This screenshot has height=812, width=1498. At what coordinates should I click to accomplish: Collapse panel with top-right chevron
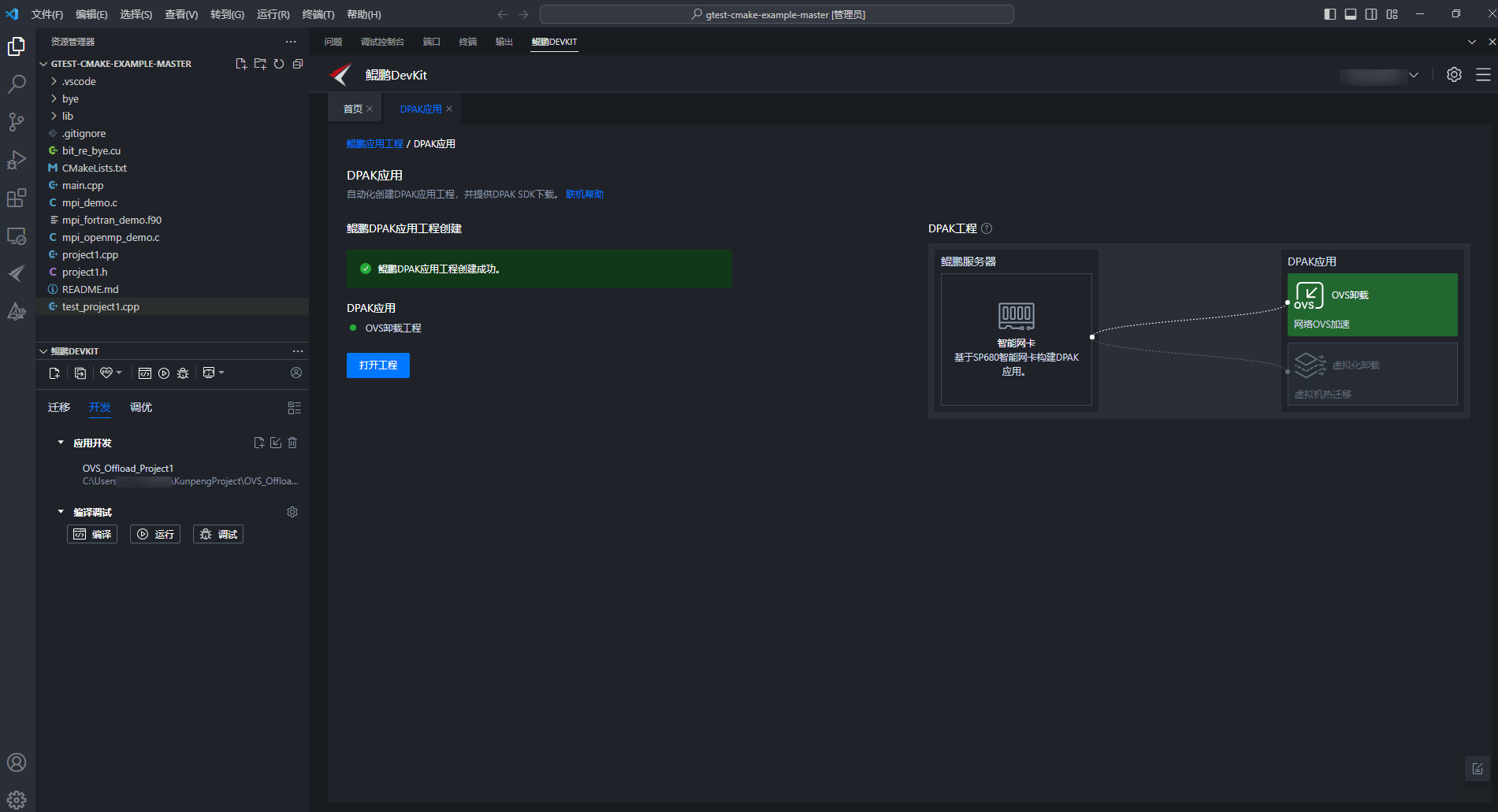pos(1471,42)
